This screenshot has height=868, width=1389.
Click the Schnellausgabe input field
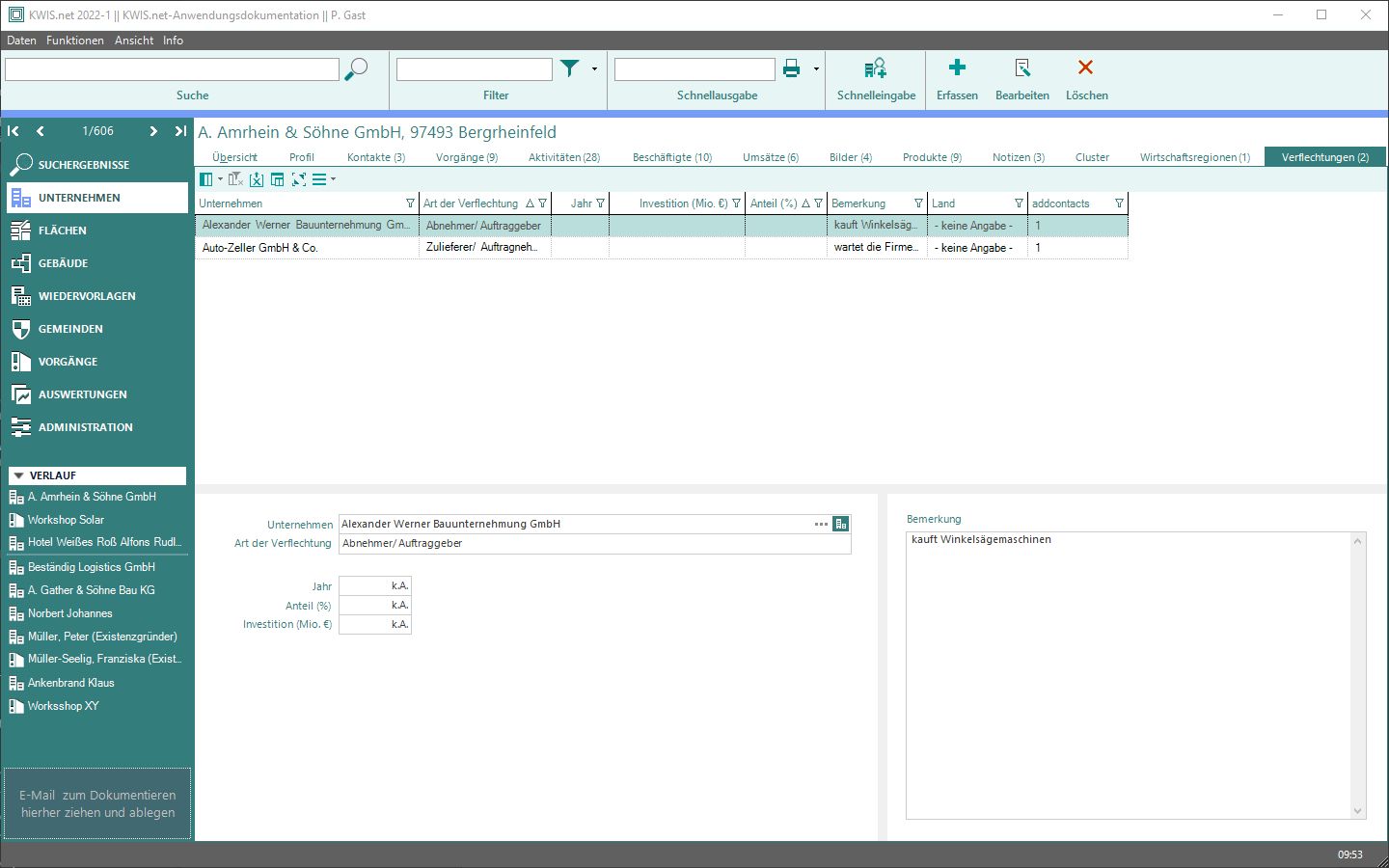pyautogui.click(x=694, y=69)
